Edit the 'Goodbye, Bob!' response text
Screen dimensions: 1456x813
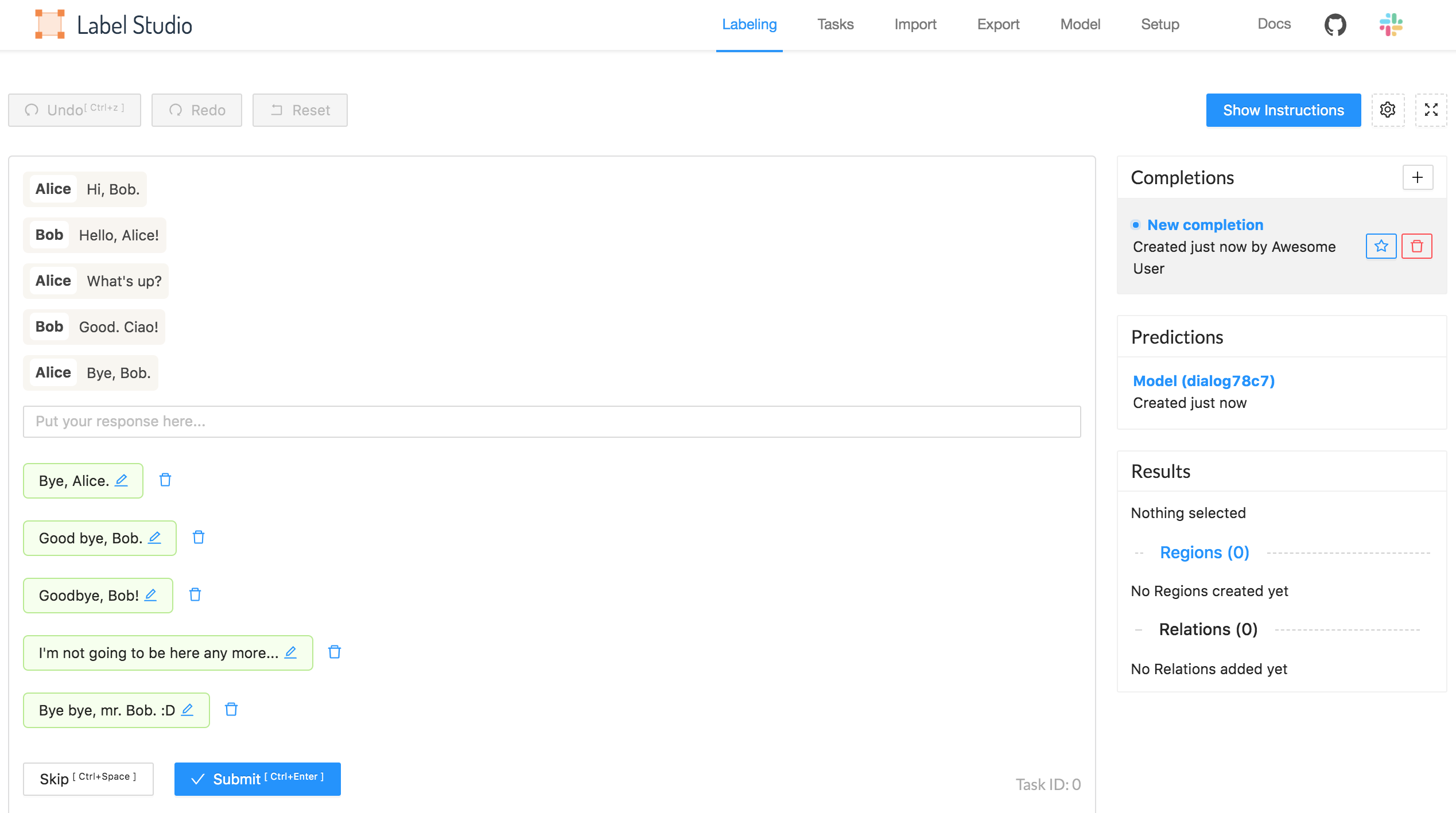point(150,595)
